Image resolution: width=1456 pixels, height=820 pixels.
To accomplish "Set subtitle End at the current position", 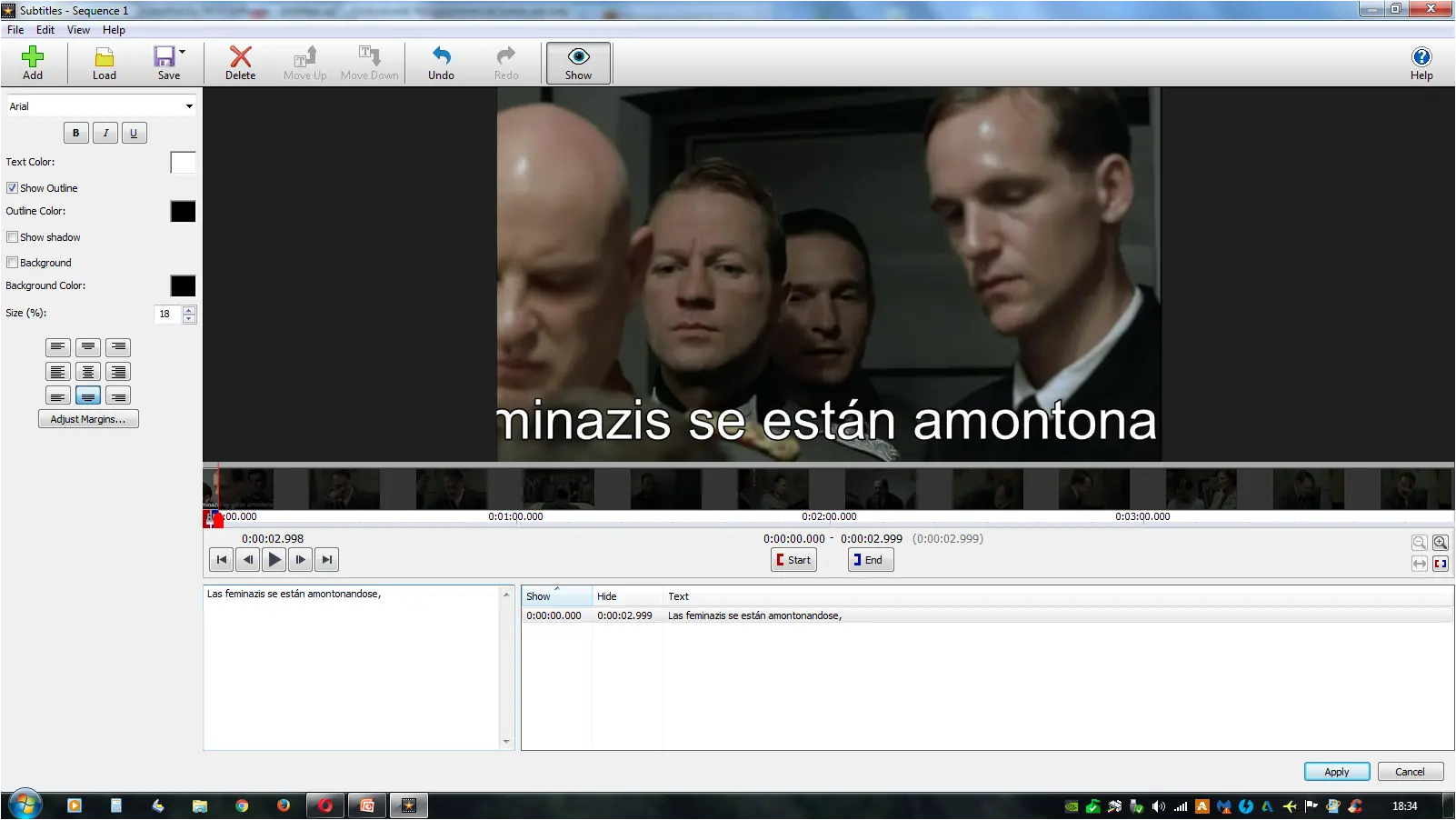I will point(871,560).
